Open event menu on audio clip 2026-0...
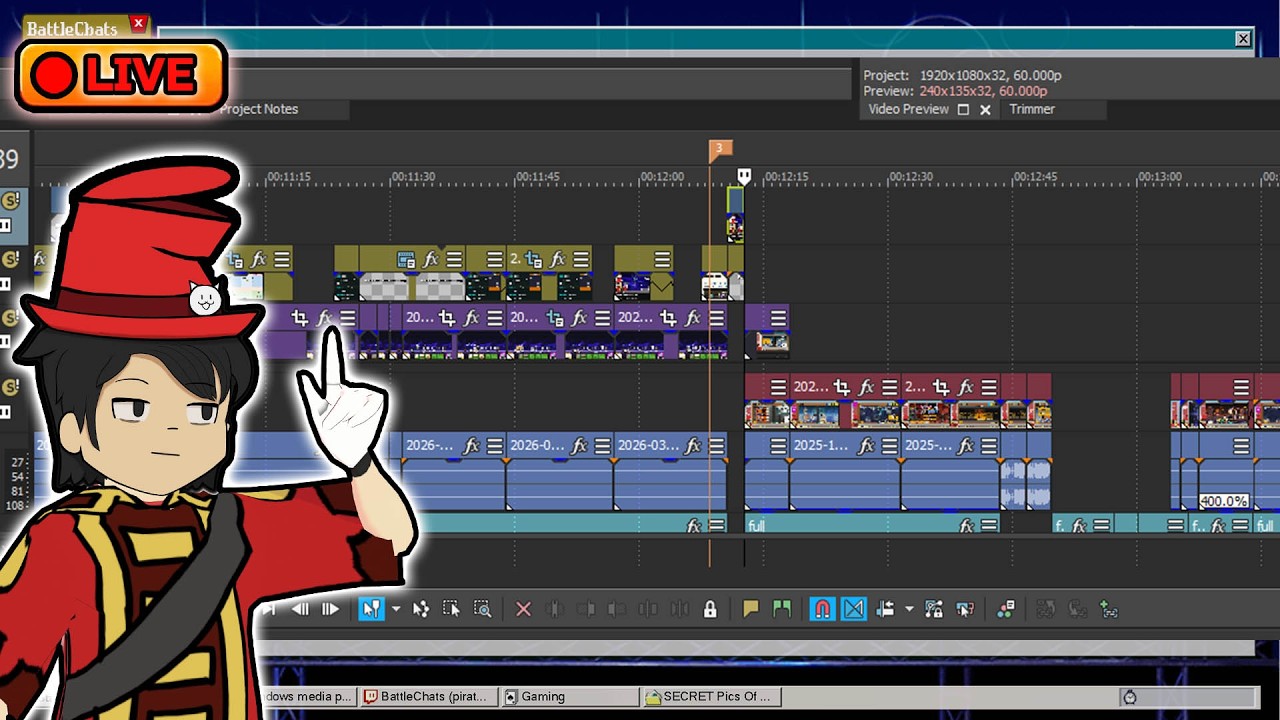The height and width of the screenshot is (720, 1280). (x=602, y=446)
